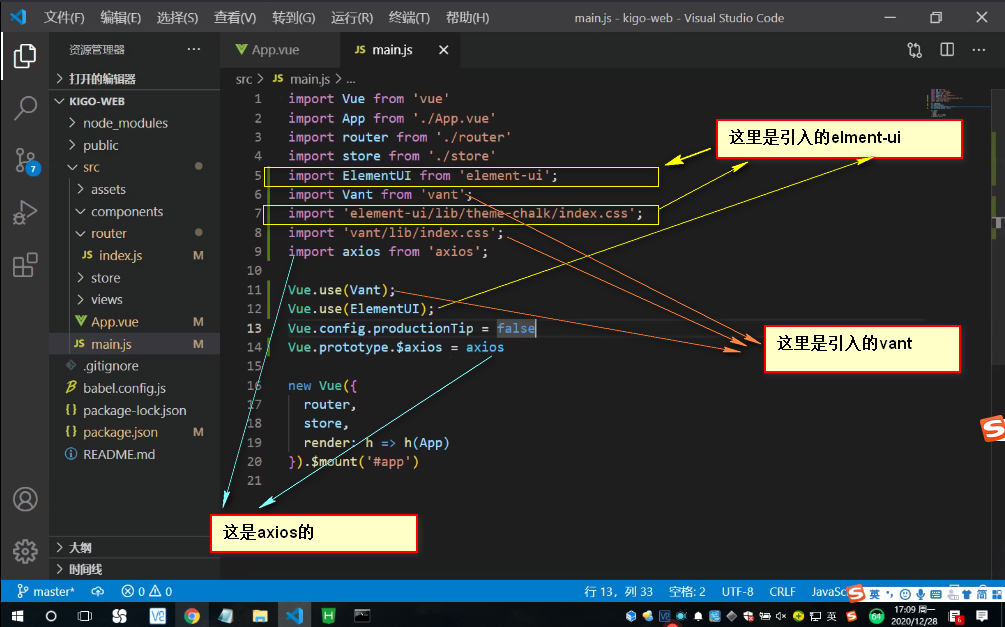Expand the store folder
This screenshot has height=627, width=1005.
pyautogui.click(x=135, y=278)
